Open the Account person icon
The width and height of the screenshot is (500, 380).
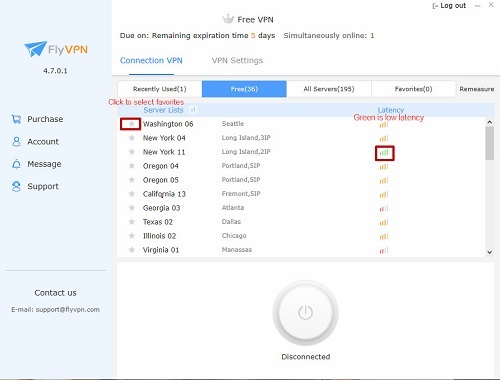tap(16, 142)
